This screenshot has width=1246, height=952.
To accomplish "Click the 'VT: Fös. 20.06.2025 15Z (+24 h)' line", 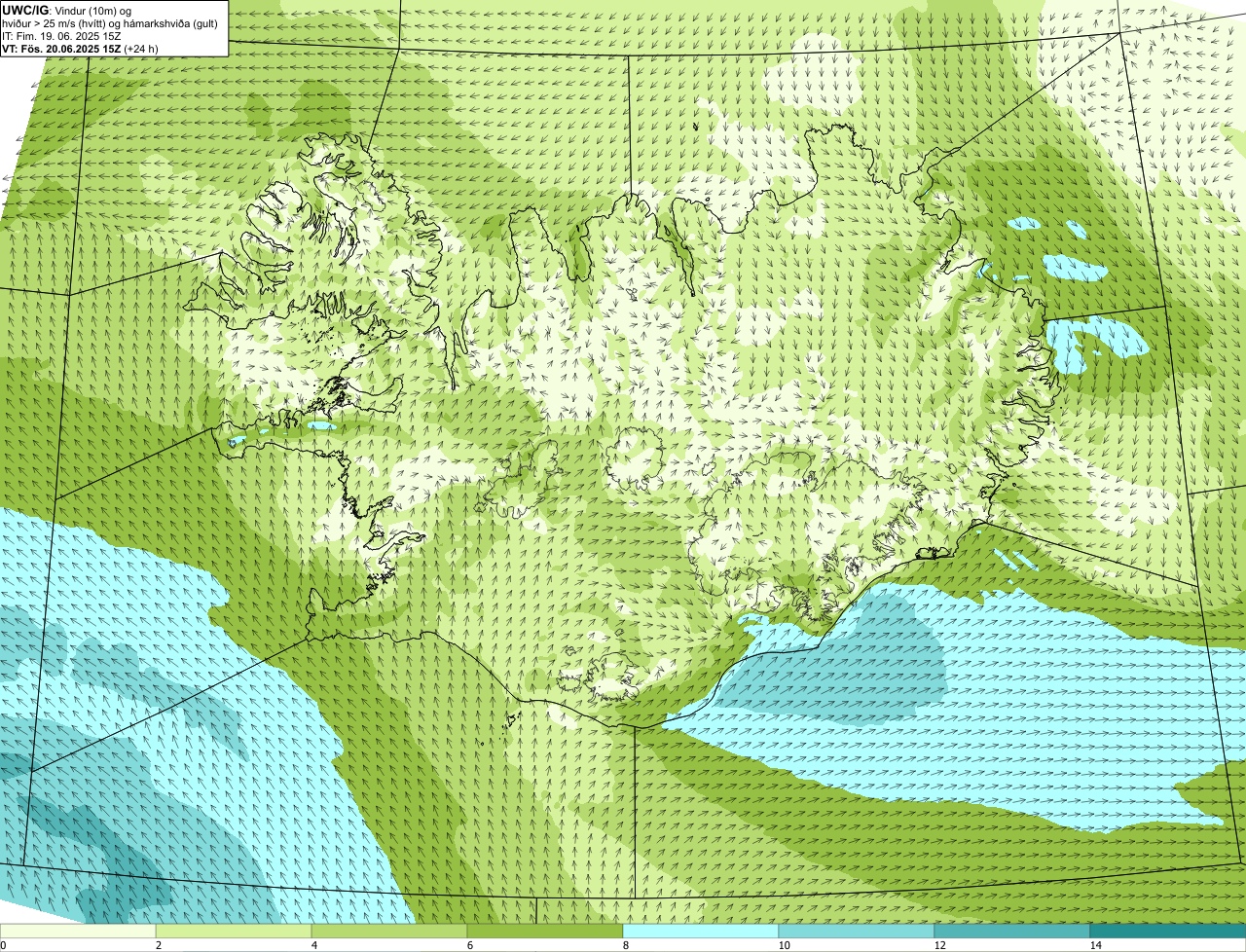I will click(80, 49).
